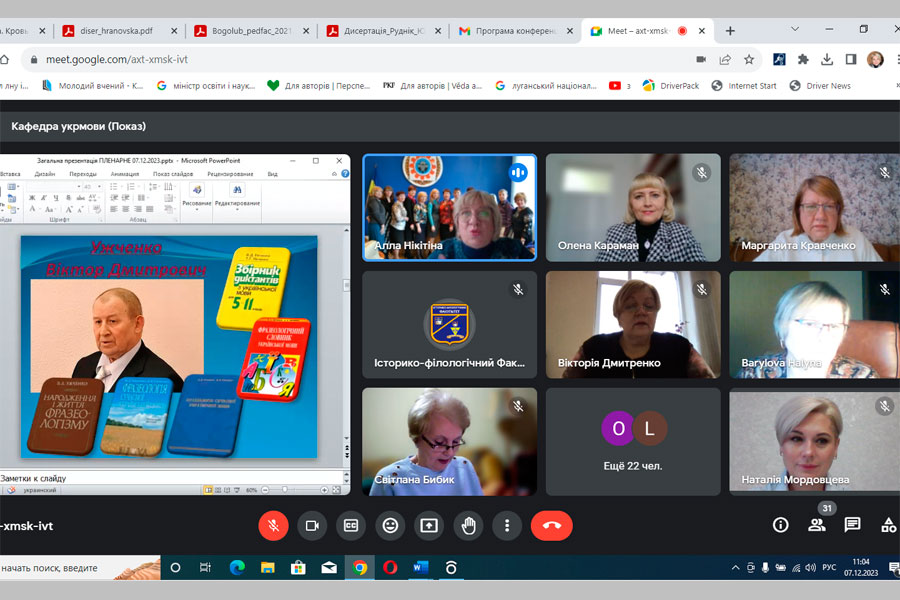
Task: Switch to Програма конференції Gmail tab
Action: pos(515,31)
